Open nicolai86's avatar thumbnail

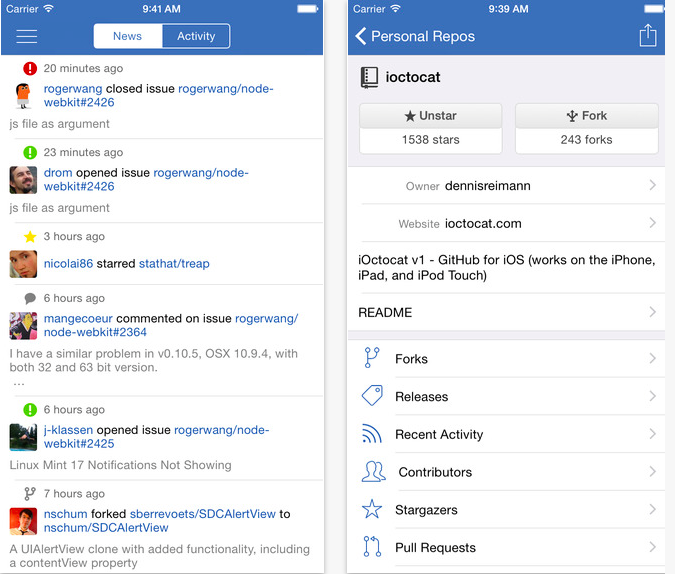23,264
